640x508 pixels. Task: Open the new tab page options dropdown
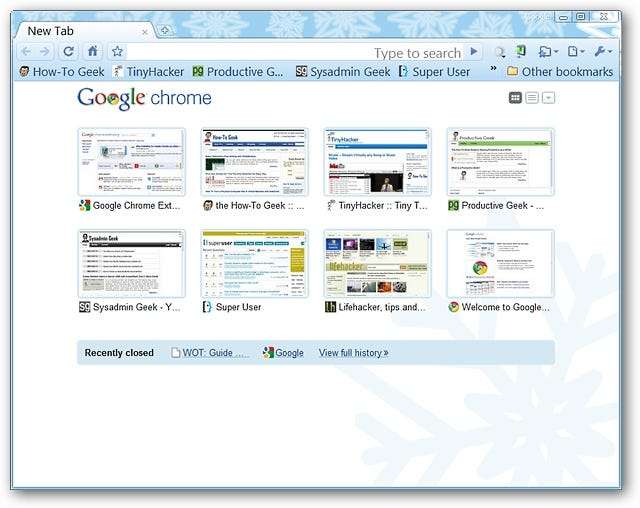coord(549,98)
